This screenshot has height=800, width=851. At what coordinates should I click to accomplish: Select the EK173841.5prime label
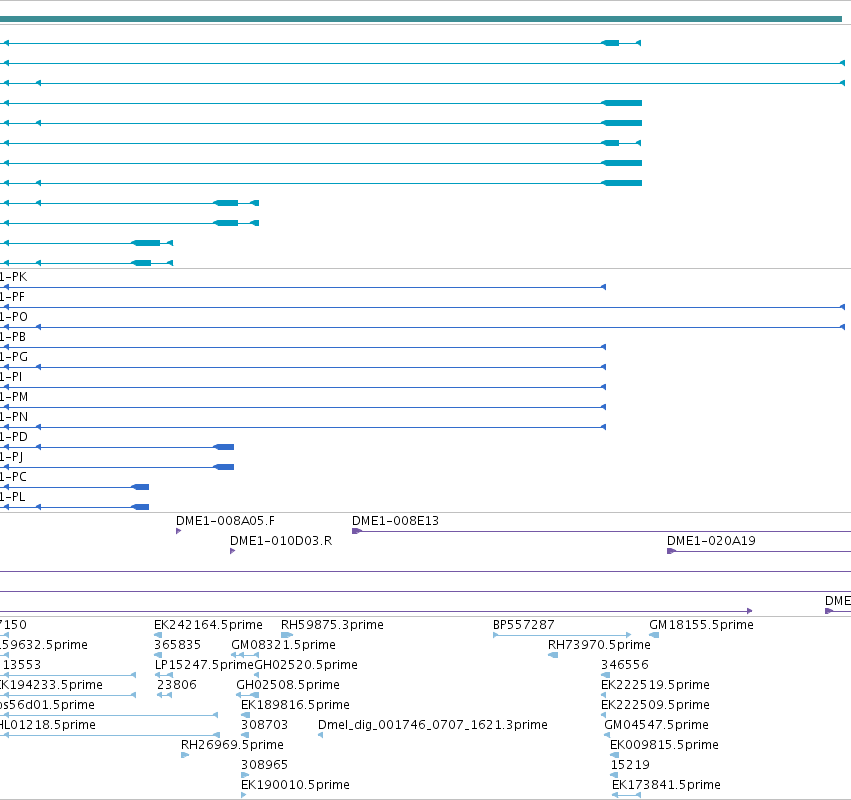pyautogui.click(x=666, y=785)
